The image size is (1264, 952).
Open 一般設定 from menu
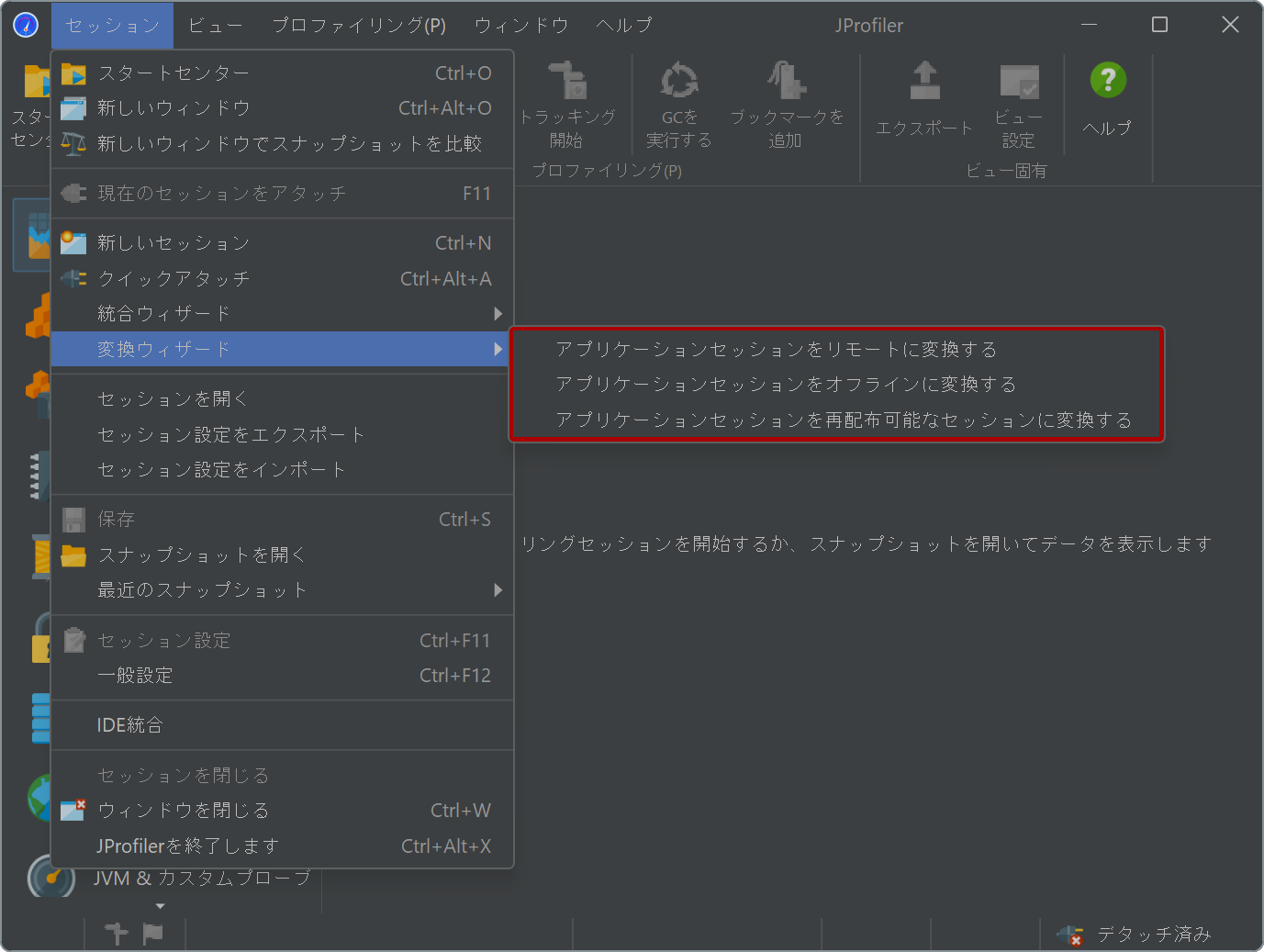point(282,676)
